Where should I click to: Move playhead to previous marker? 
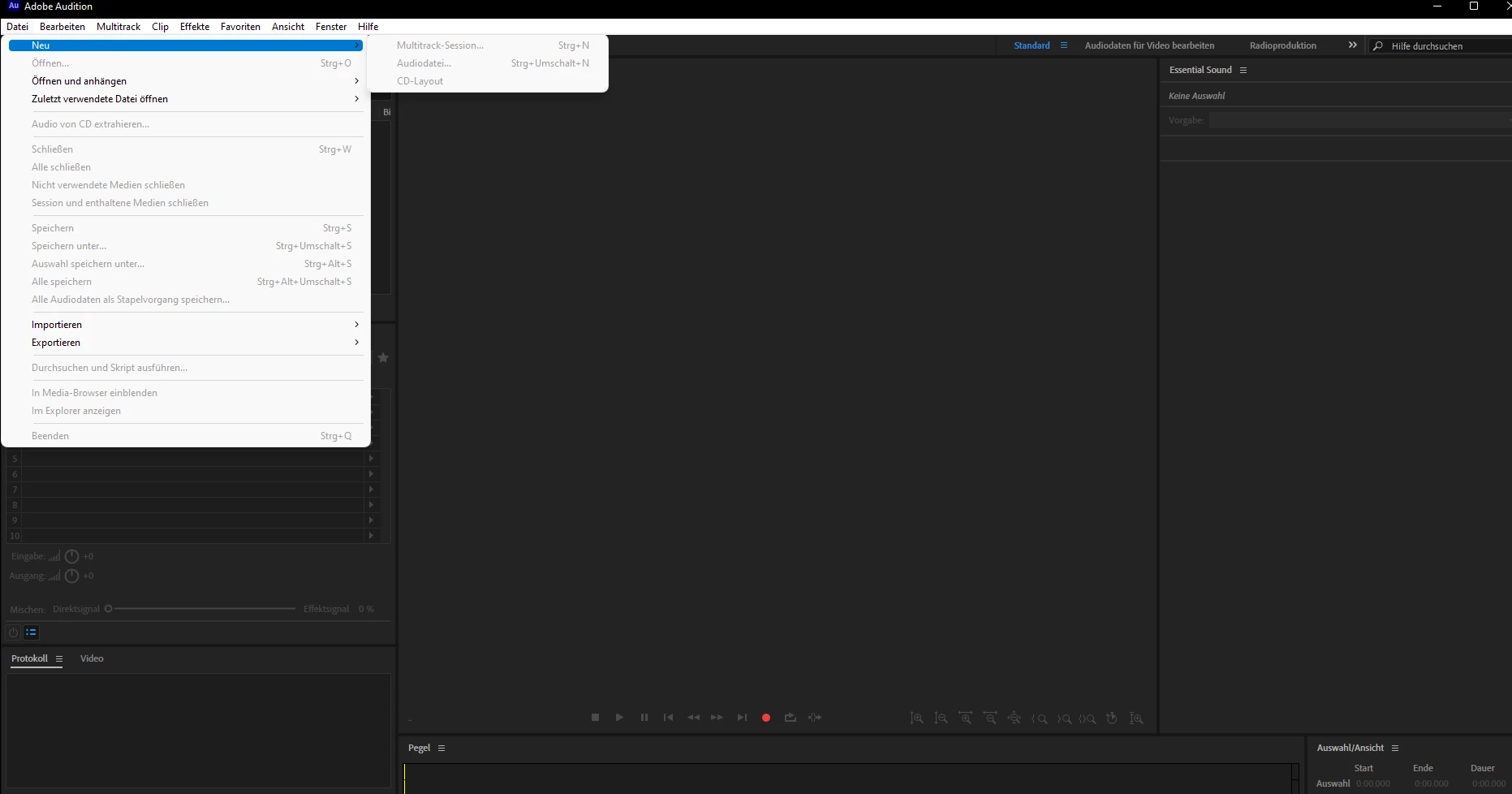[669, 718]
